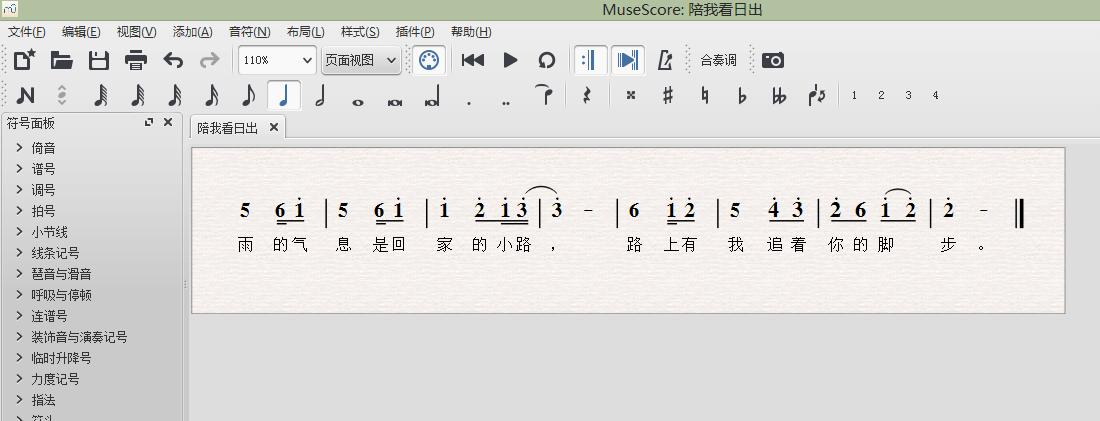Toggle the metronome during playback

pos(664,60)
